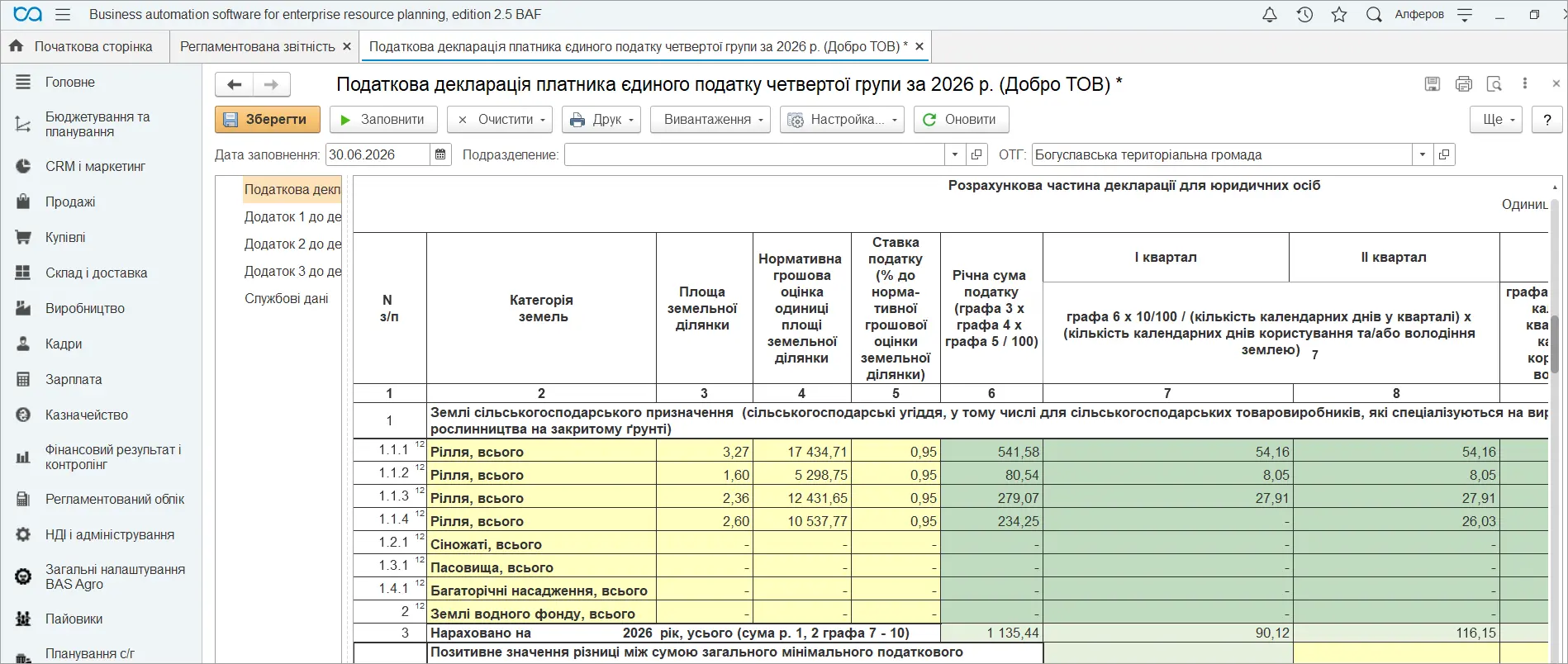Click the home icon of Початкова сторінка

[x=17, y=46]
